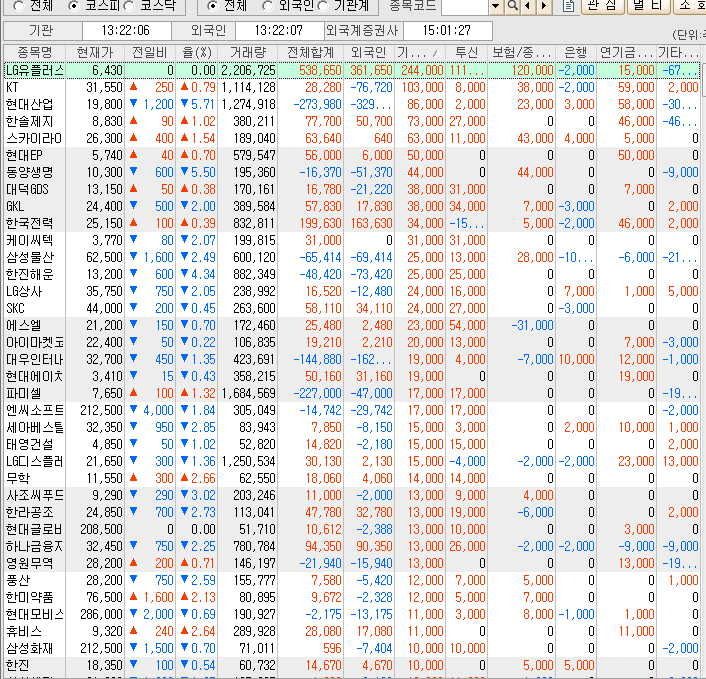This screenshot has height=679, width=706.
Task: Click 현대산업 total value -273,980
Action: click(318, 105)
